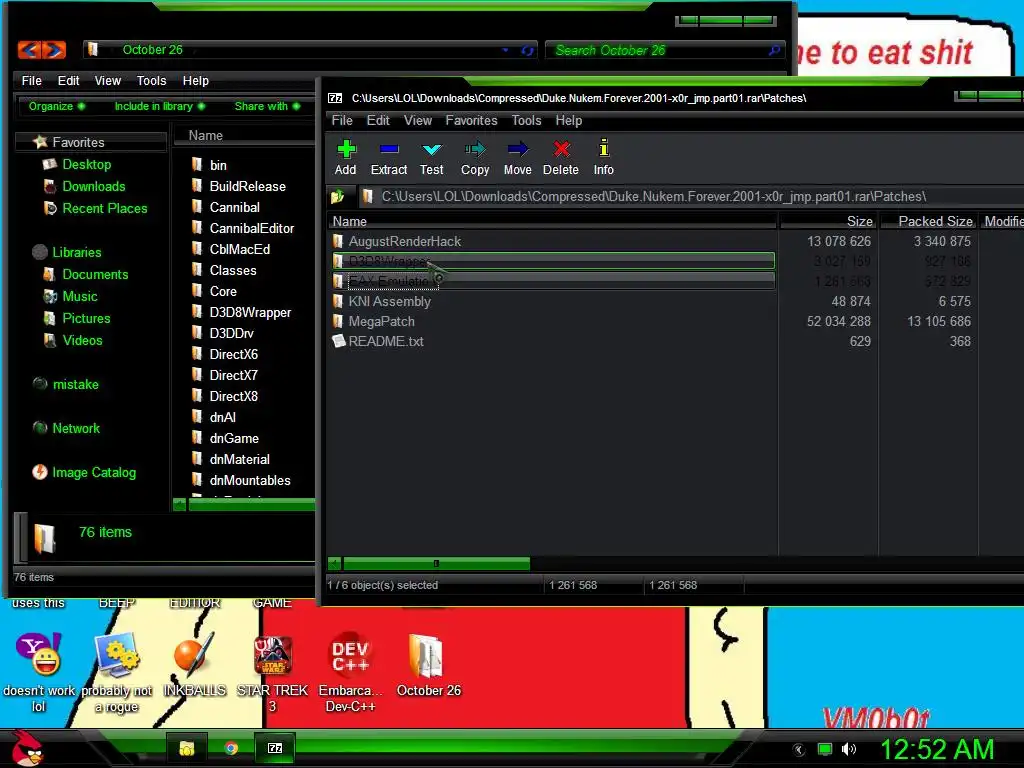Select the 7-Zip taskbar button
1024x768 pixels.
(x=275, y=748)
